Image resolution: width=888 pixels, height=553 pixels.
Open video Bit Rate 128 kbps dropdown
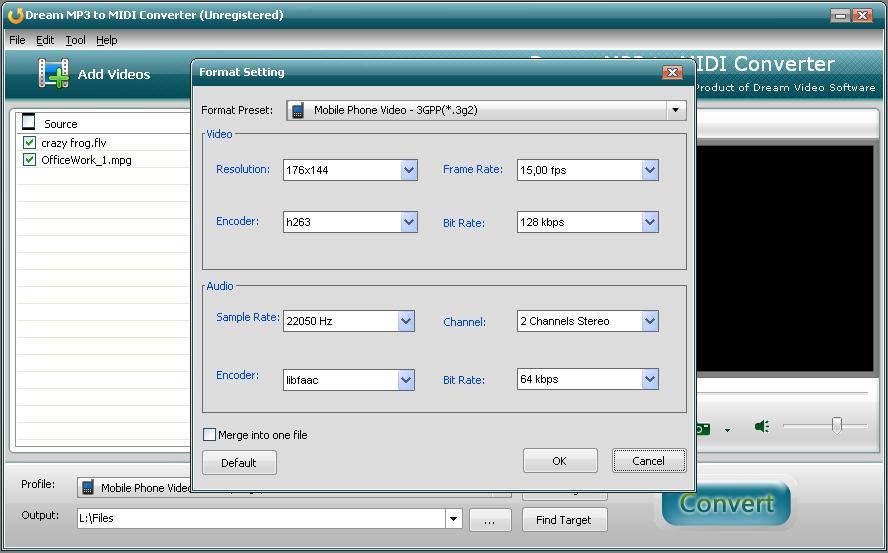click(650, 222)
